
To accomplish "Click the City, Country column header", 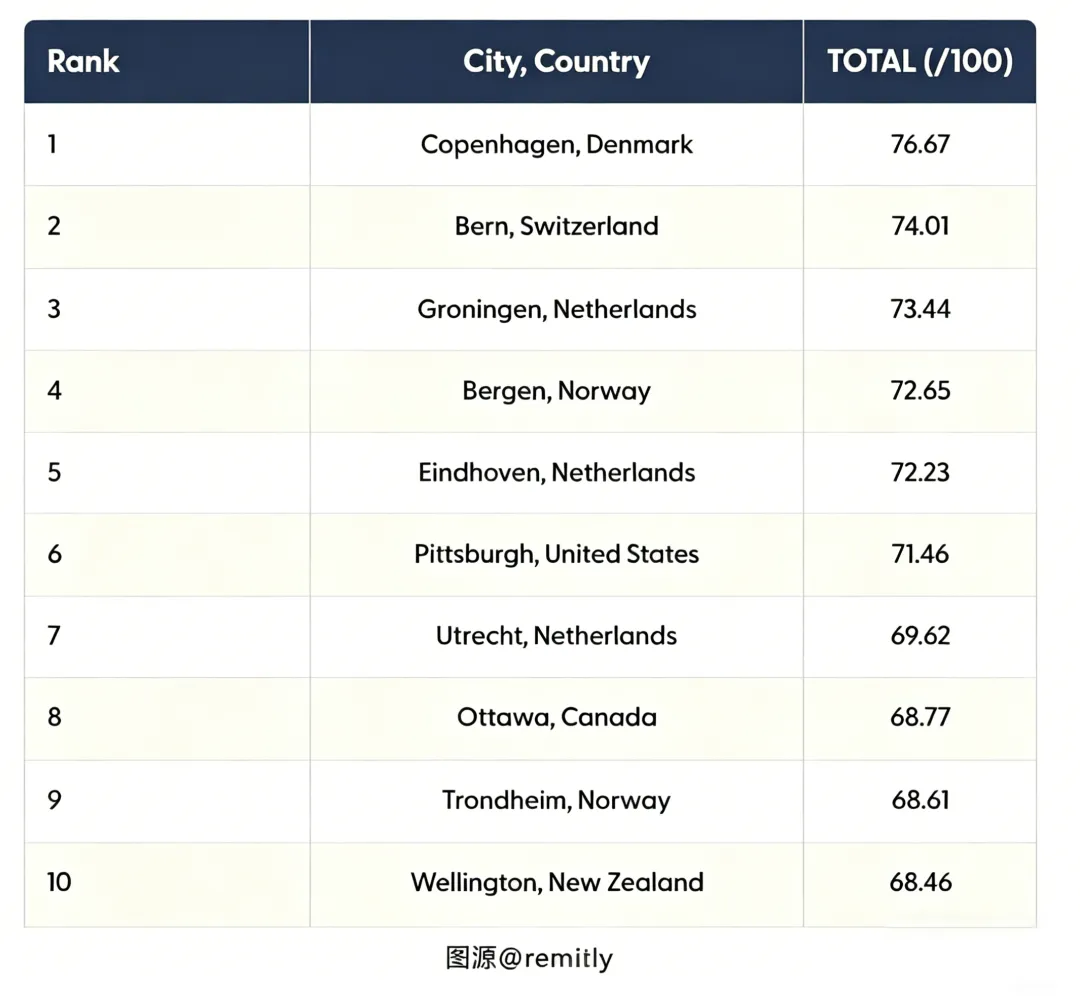I will [x=556, y=62].
